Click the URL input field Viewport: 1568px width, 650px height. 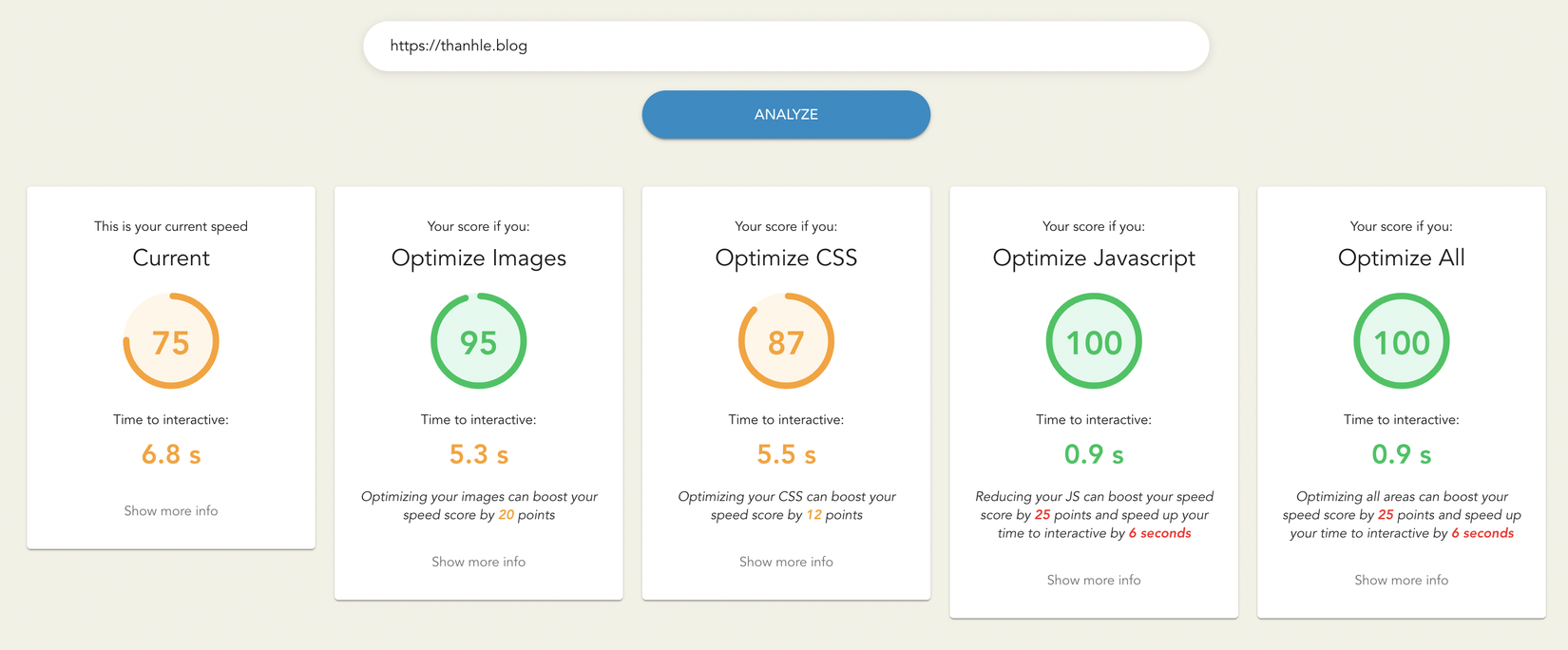[x=785, y=46]
